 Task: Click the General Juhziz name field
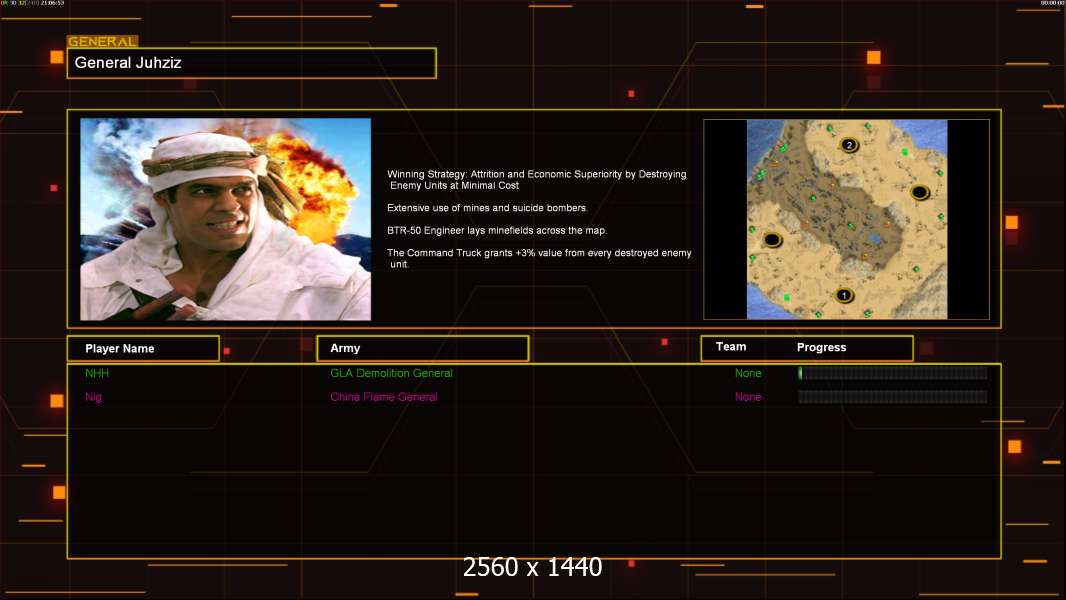[x=252, y=63]
